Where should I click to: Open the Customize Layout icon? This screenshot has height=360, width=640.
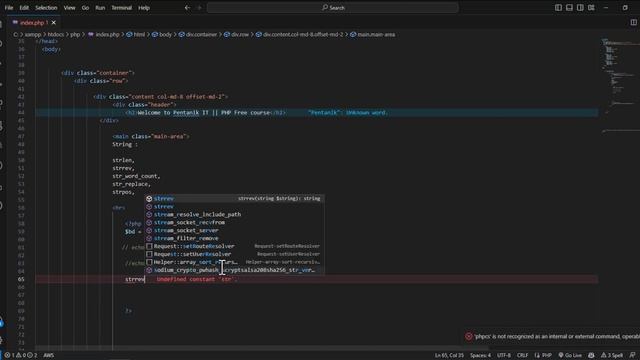[x=591, y=7]
